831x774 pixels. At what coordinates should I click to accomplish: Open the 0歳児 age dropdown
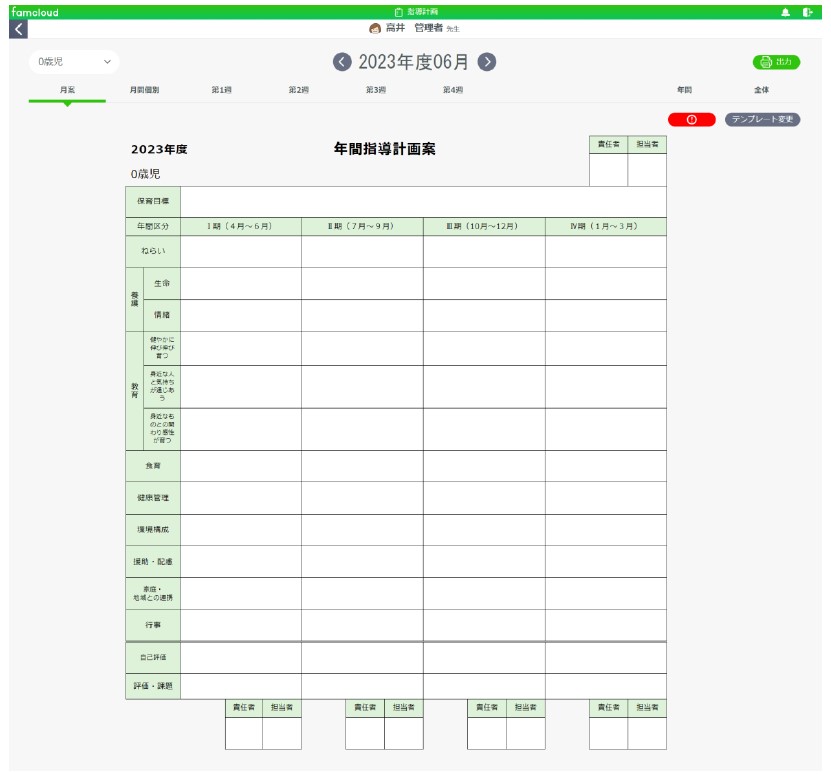tap(74, 62)
